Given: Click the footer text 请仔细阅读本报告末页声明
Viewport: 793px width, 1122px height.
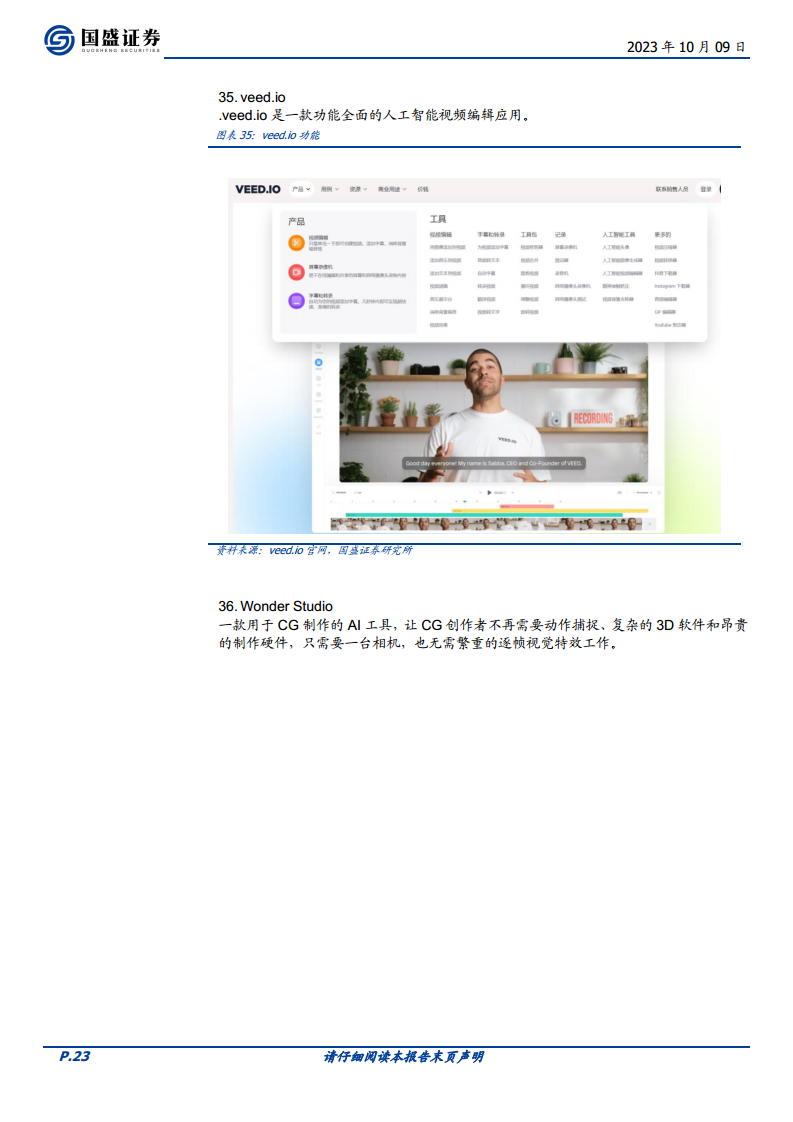Looking at the screenshot, I should point(404,1057).
